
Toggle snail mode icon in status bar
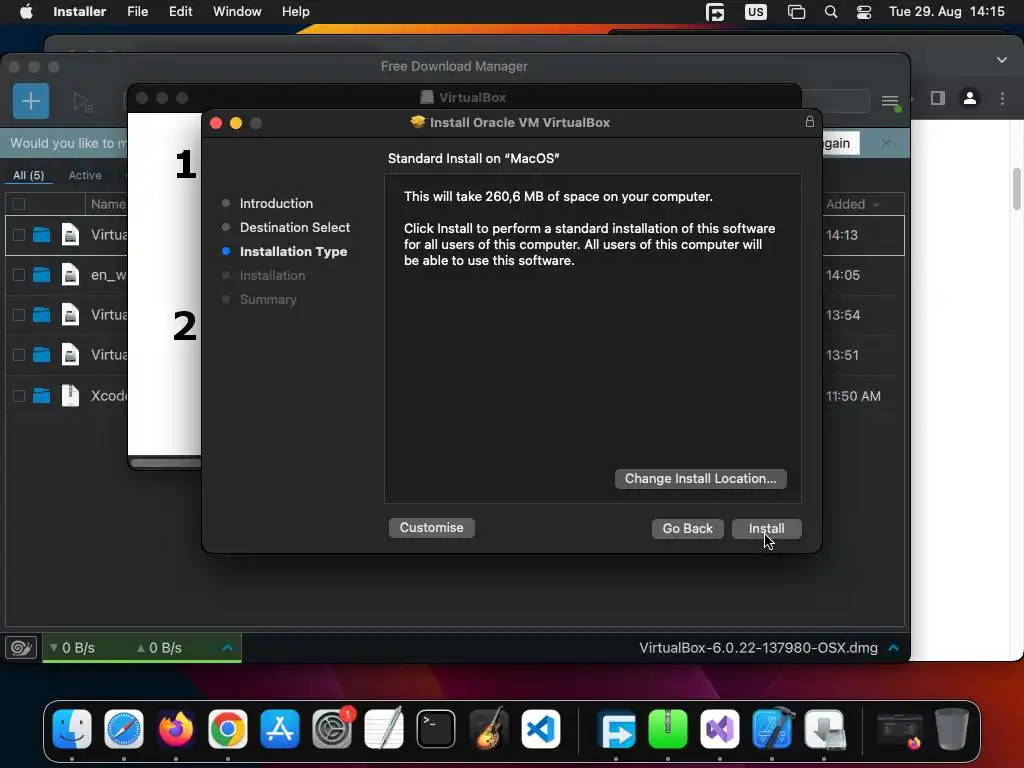click(20, 648)
